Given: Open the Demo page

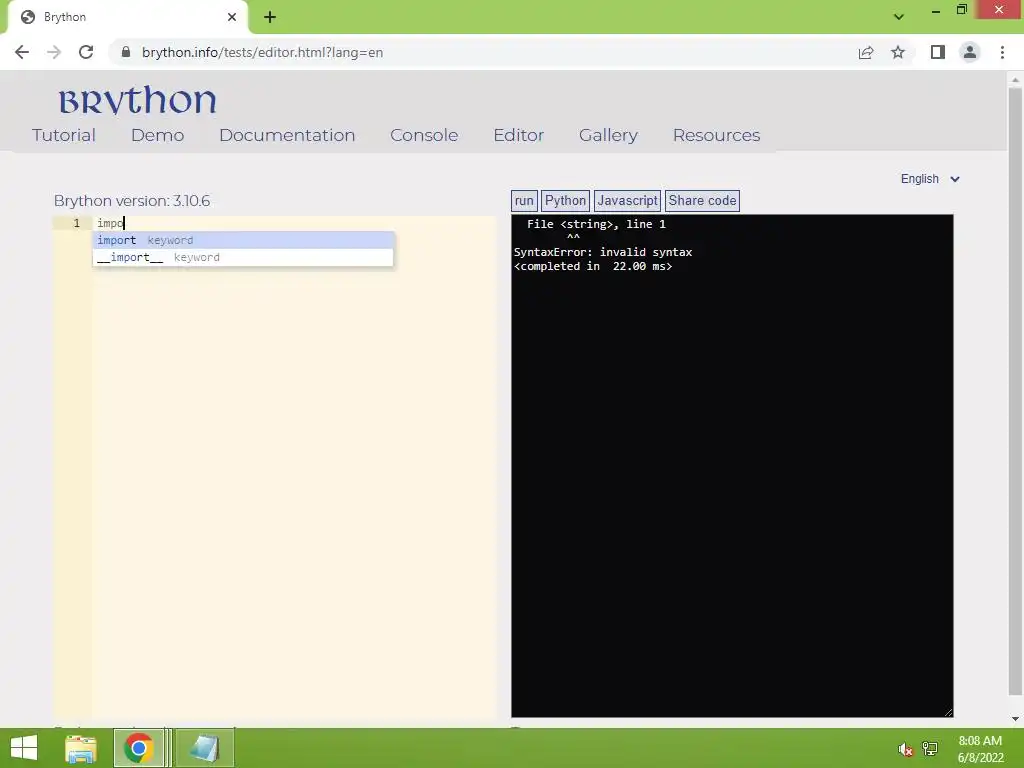Looking at the screenshot, I should [157, 135].
